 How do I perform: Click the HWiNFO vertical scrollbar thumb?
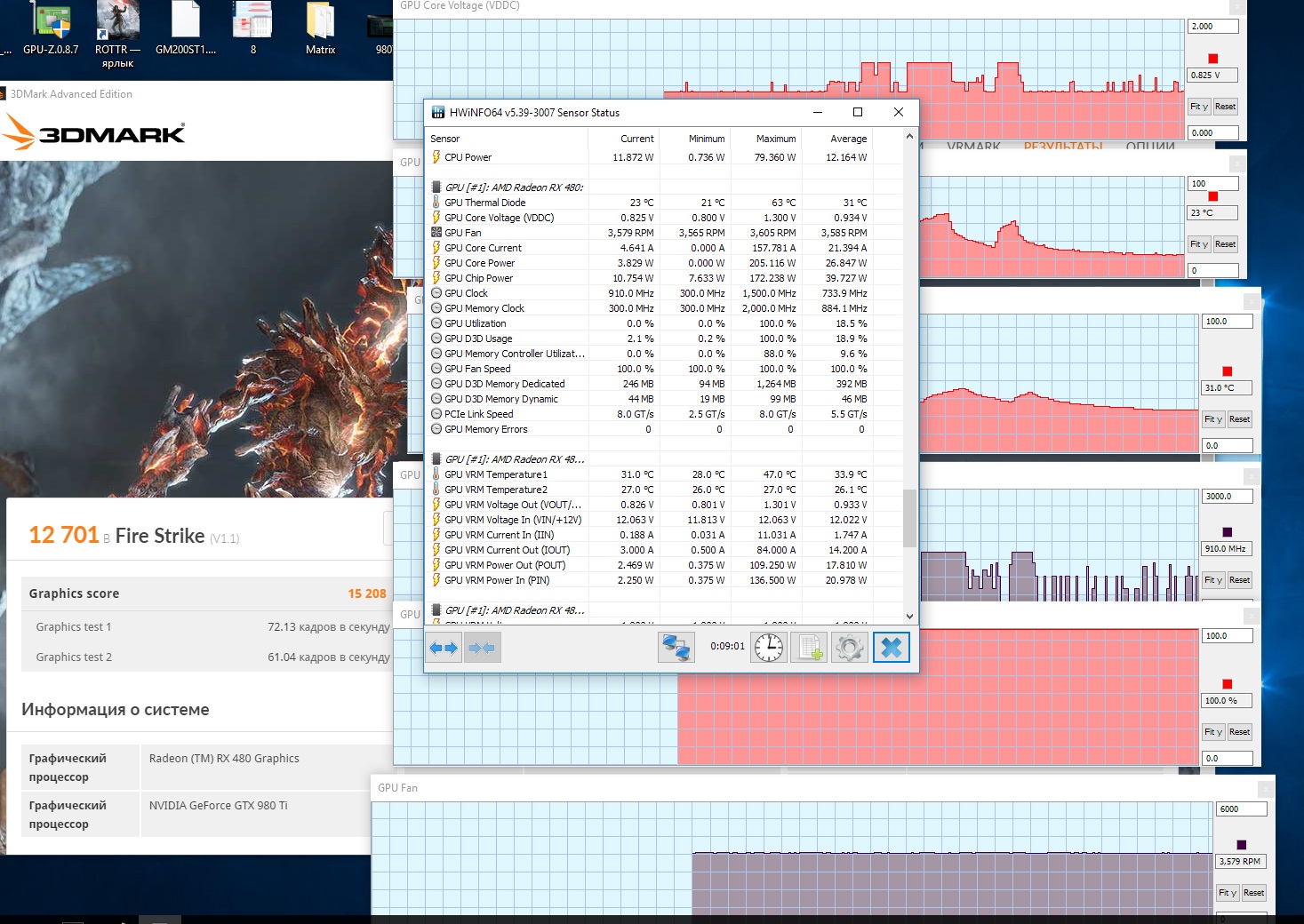(908, 518)
